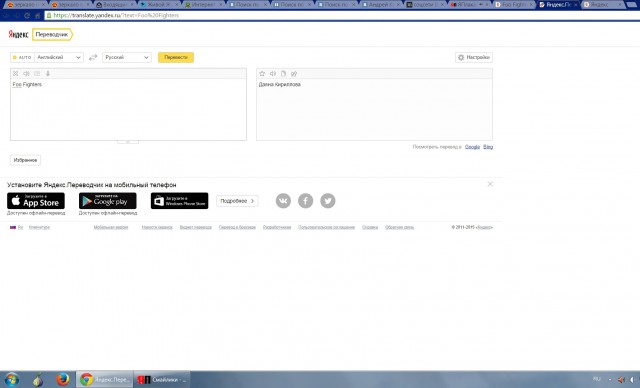Listen to the source text pronunciation

click(26, 73)
